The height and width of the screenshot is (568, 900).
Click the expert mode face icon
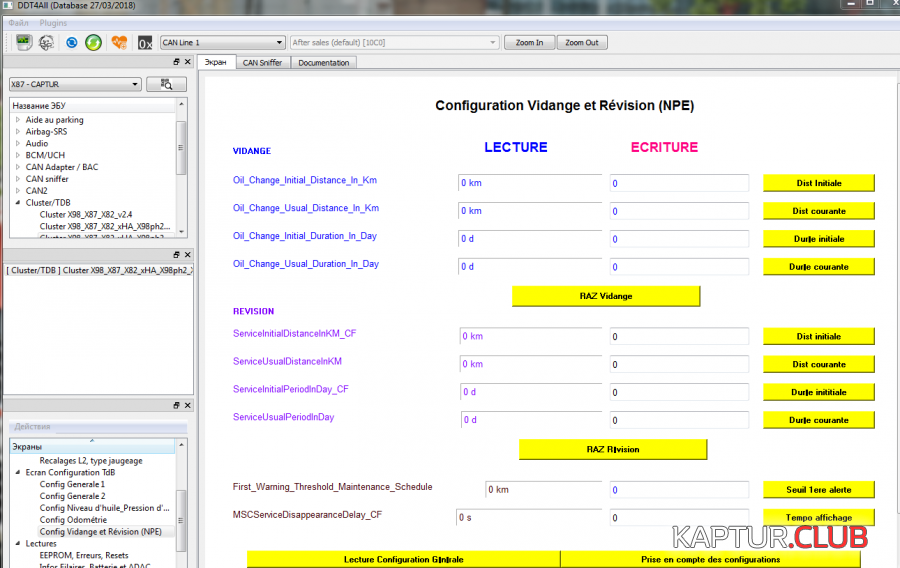click(x=46, y=42)
